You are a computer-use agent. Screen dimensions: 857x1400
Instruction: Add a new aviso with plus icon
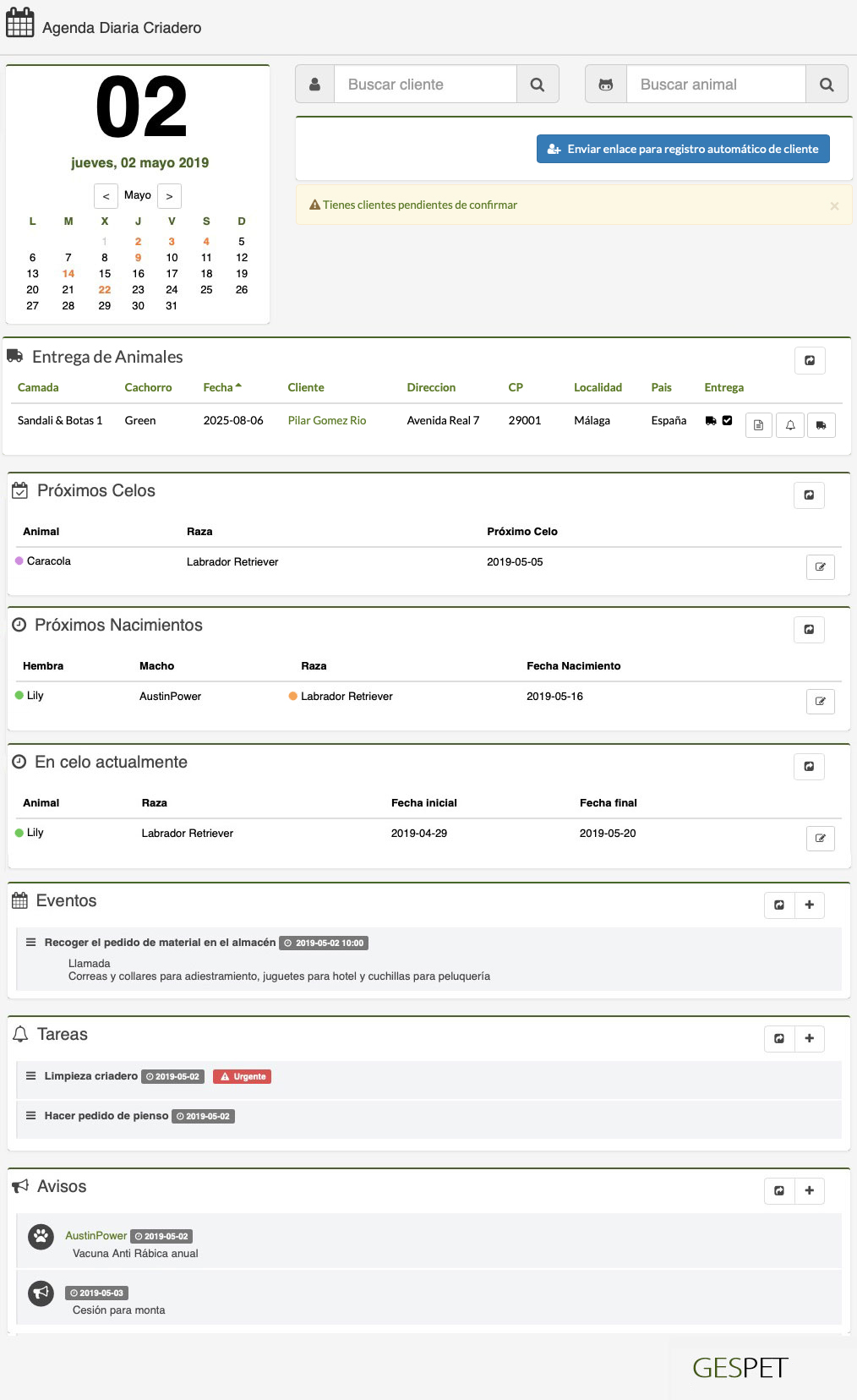pos(809,1190)
